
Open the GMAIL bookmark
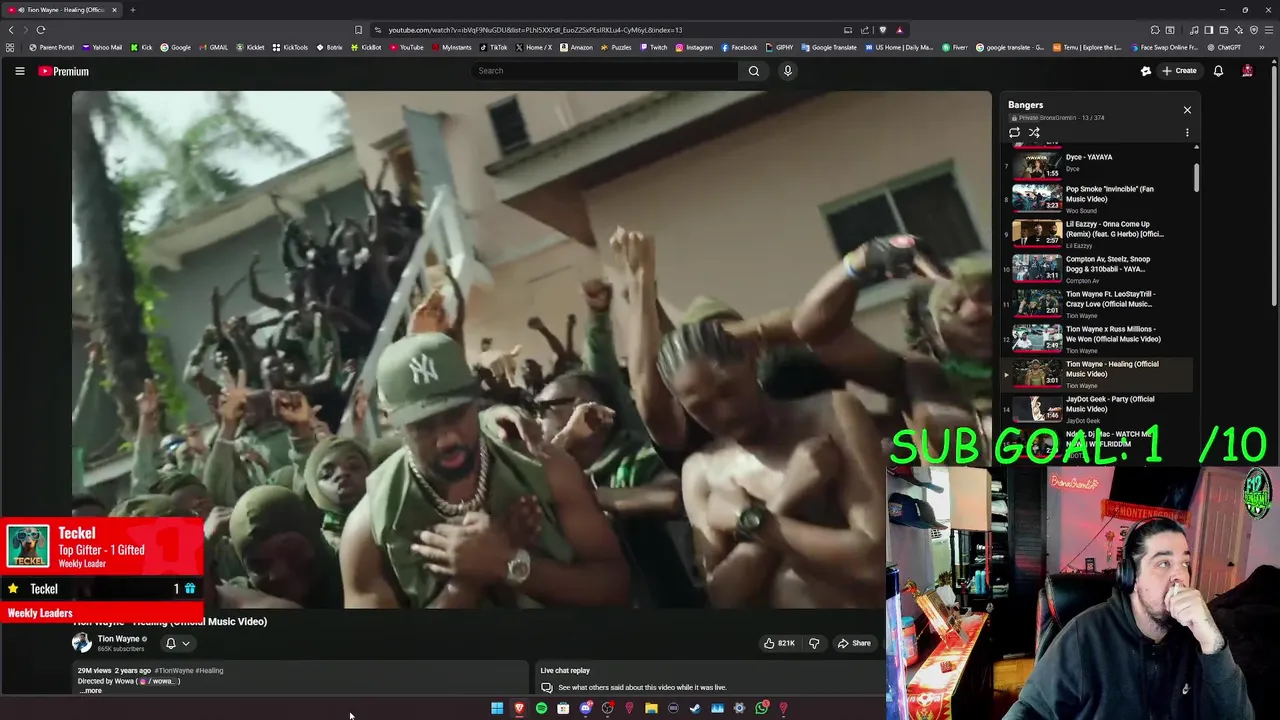[x=214, y=47]
